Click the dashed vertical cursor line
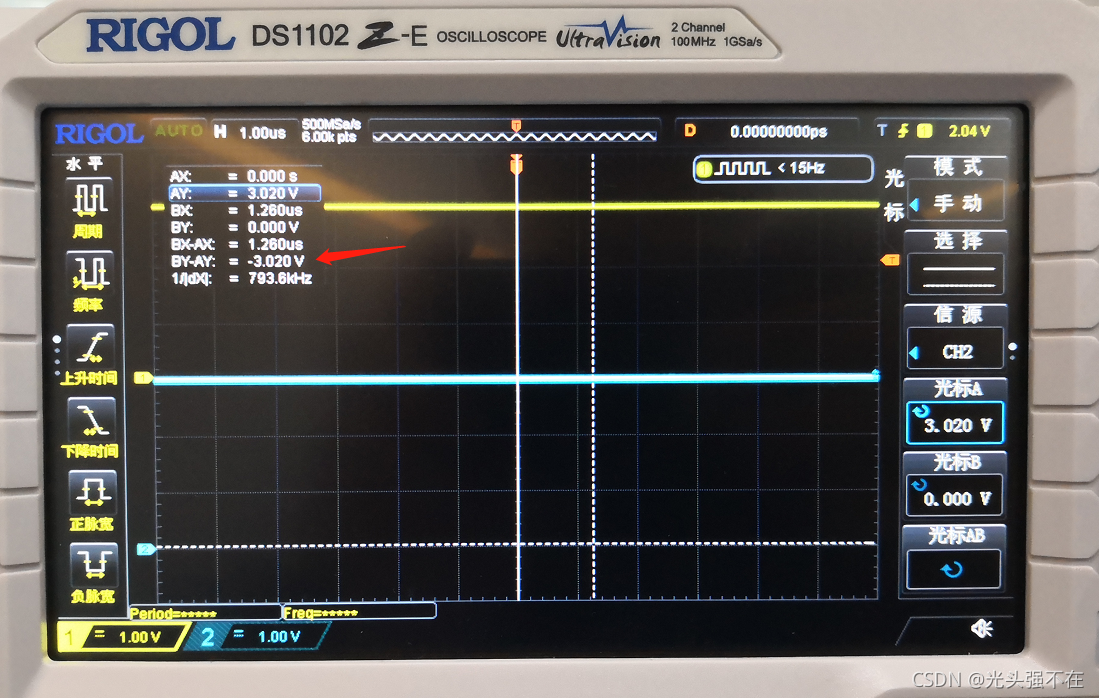The image size is (1099, 698). tap(593, 376)
